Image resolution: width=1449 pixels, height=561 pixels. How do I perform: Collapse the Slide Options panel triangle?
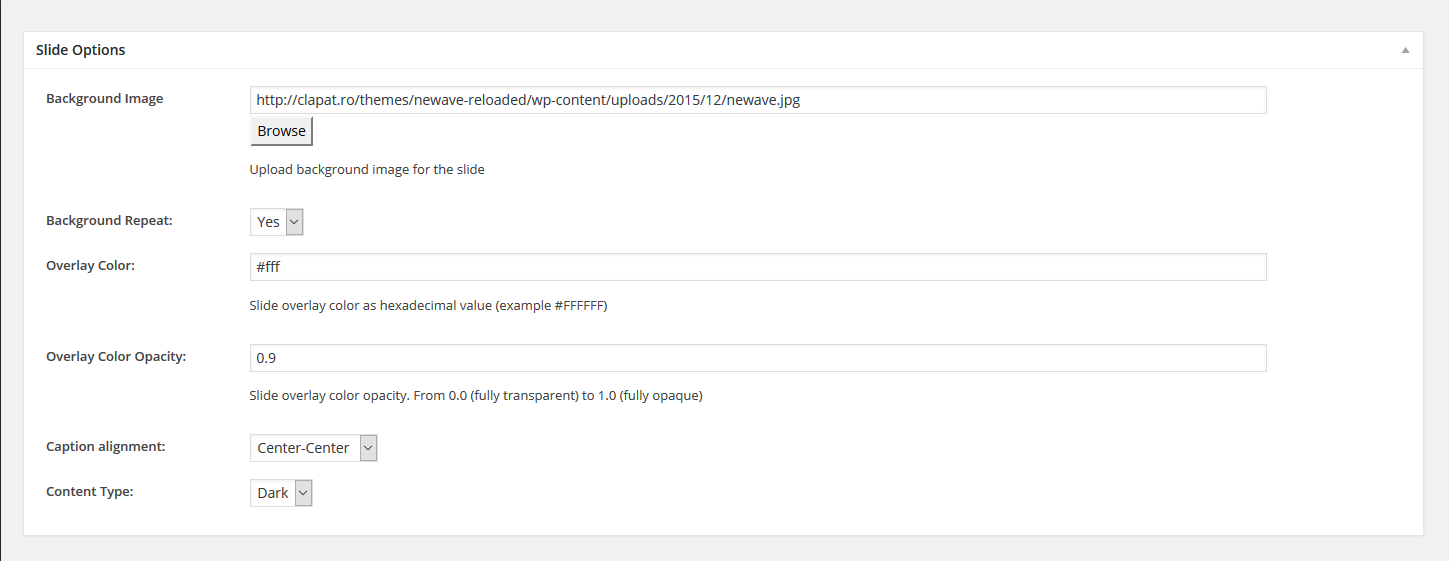1405,50
